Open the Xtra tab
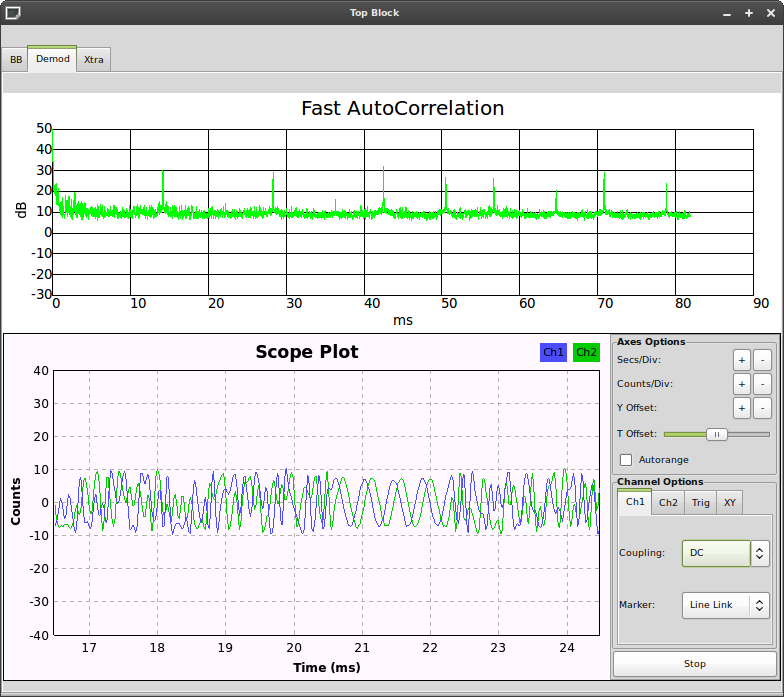Screen dimensions: 784x697 pos(94,60)
